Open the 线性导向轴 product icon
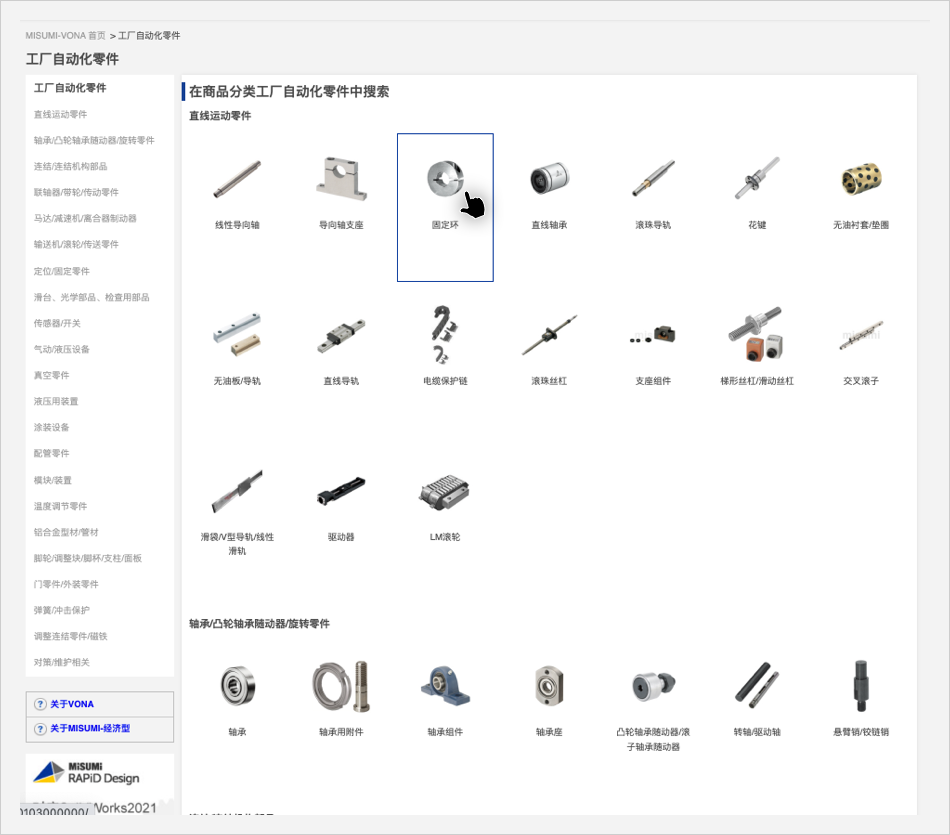The height and width of the screenshot is (835, 950). tap(237, 180)
